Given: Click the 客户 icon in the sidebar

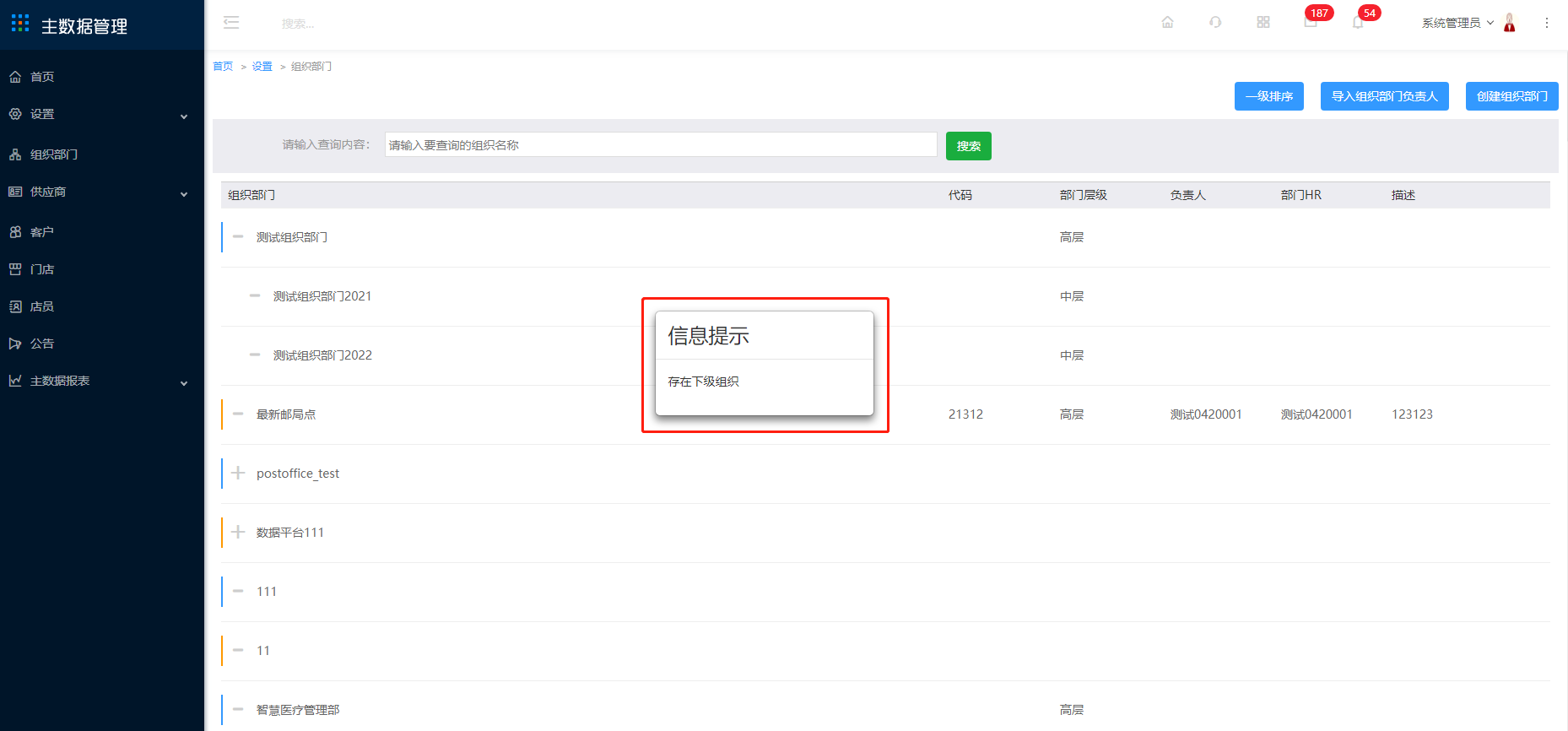Looking at the screenshot, I should click(15, 232).
